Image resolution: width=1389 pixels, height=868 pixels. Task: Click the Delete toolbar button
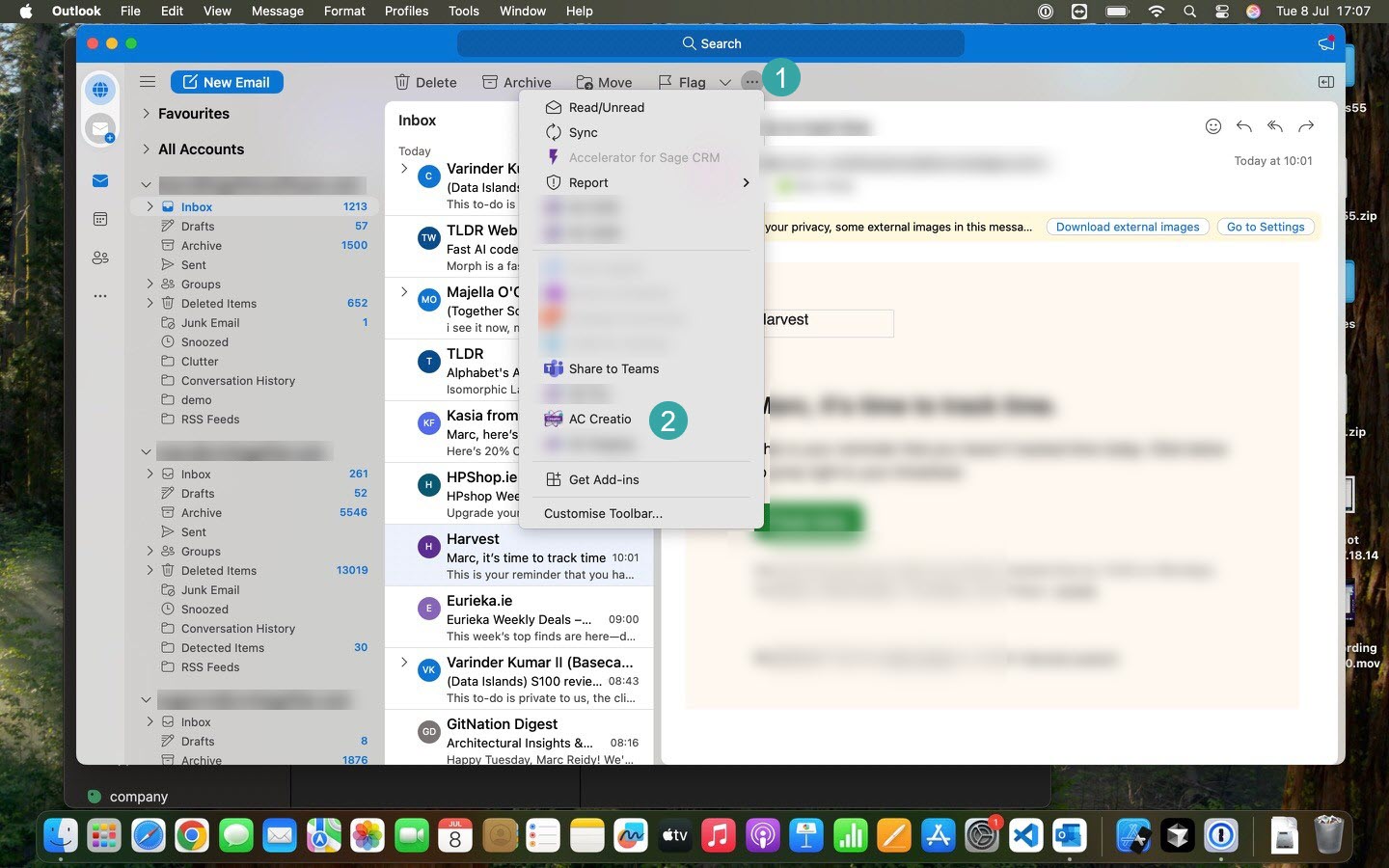click(x=425, y=82)
